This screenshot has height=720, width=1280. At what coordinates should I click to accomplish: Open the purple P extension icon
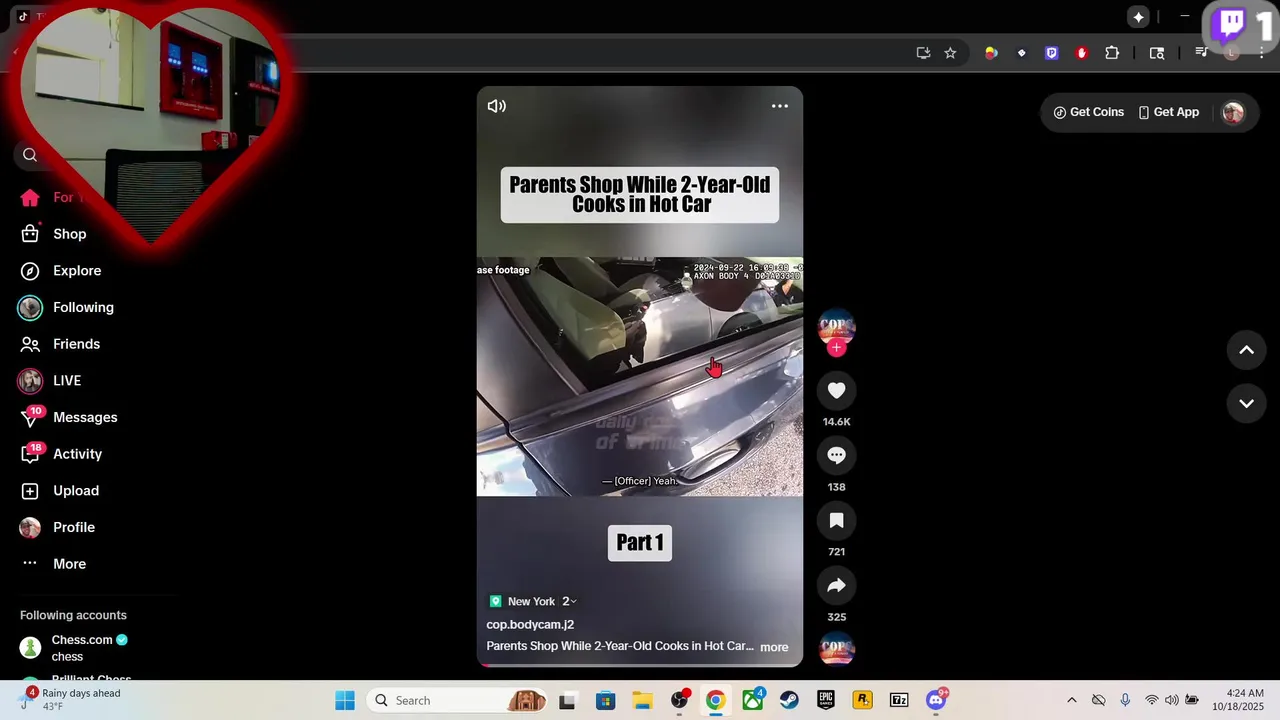(1051, 53)
